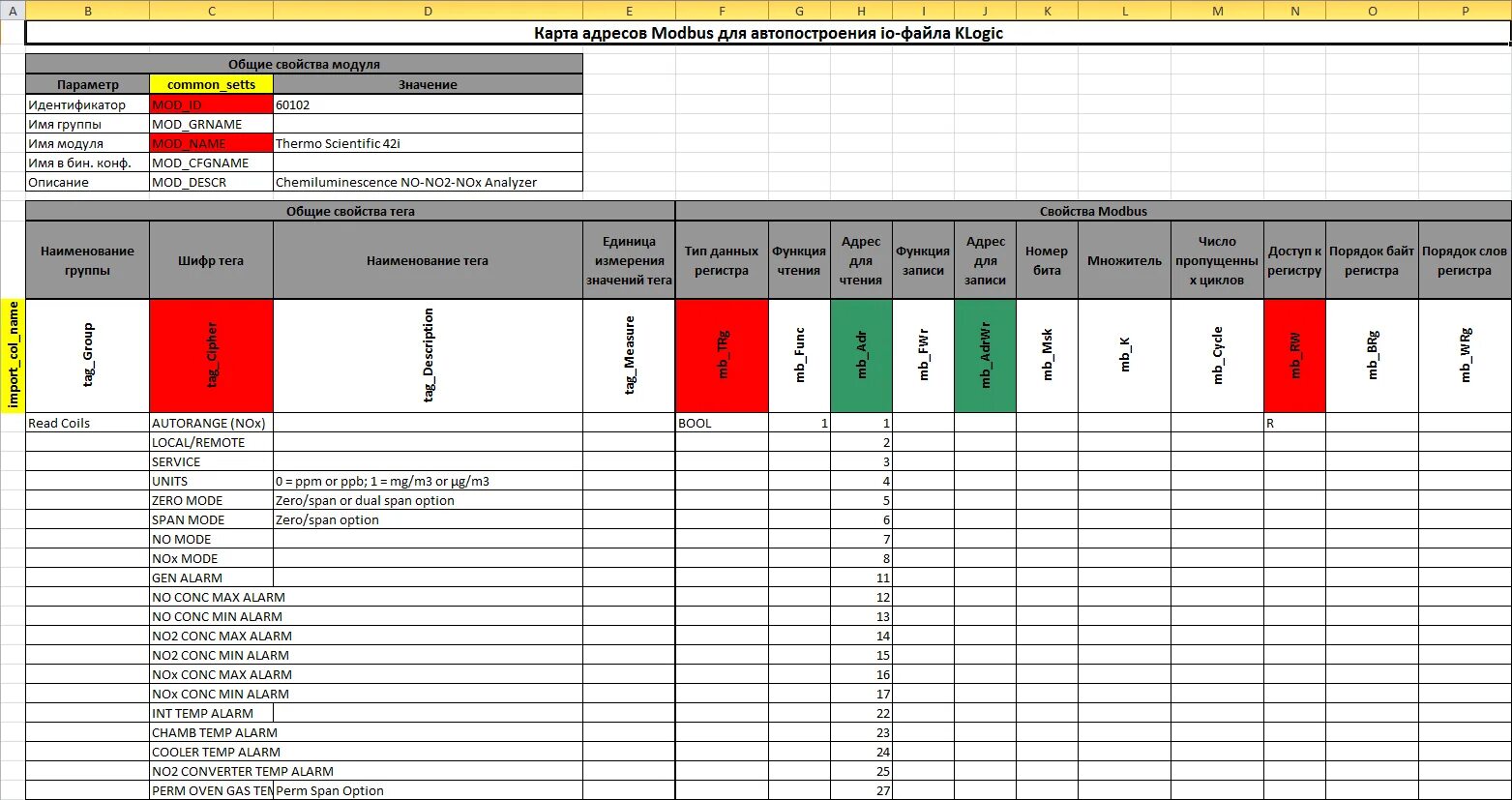Click the 'R' access cell
The width and height of the screenshot is (1512, 800).
1295,424
